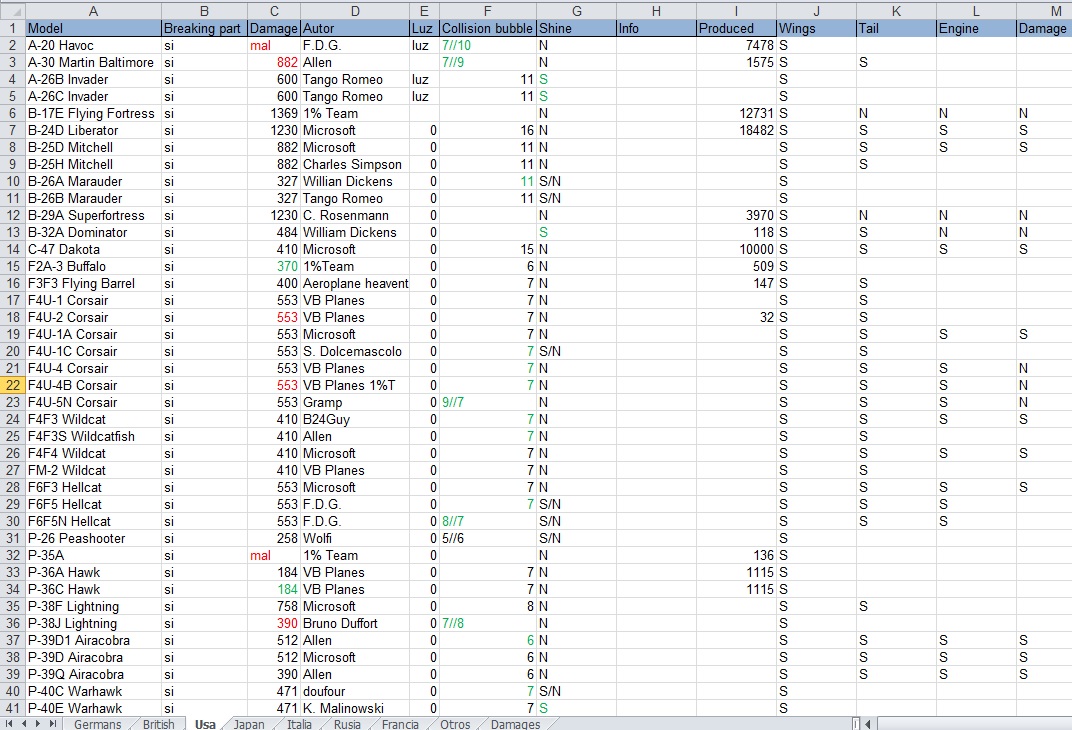Click collision bubble cell 5//6

click(487, 539)
